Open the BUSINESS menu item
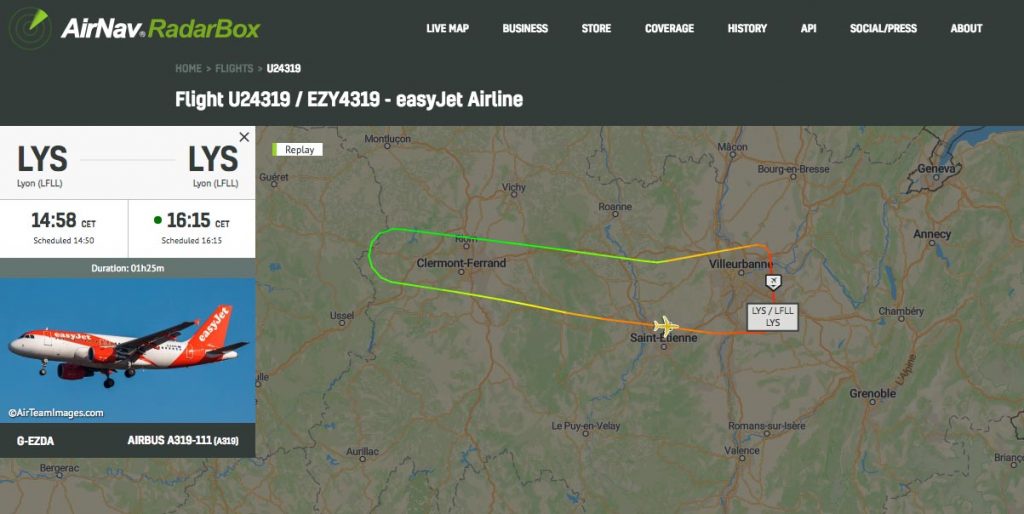This screenshot has height=514, width=1024. pos(525,28)
